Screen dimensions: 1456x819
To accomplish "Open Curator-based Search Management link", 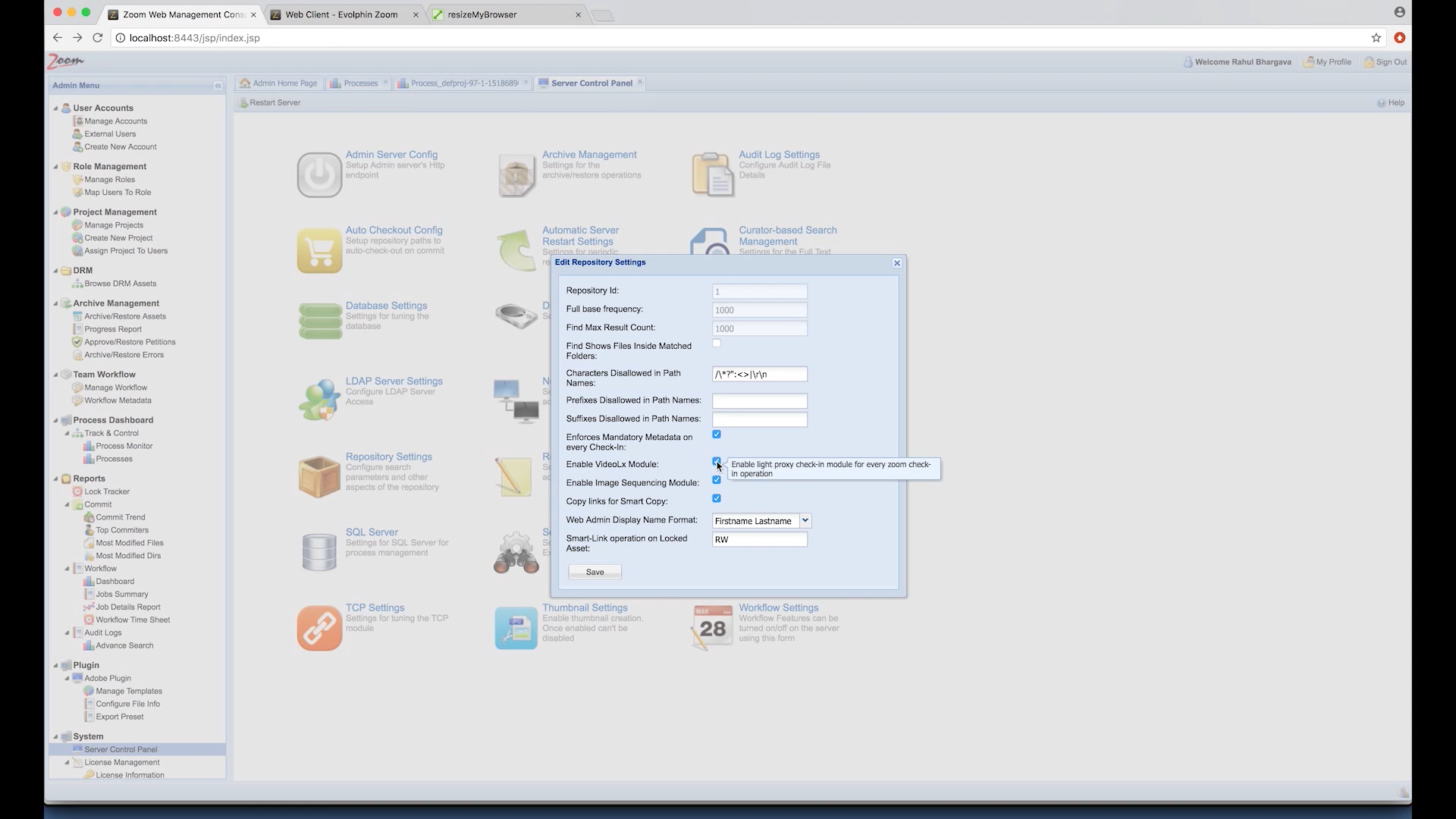I will 788,236.
